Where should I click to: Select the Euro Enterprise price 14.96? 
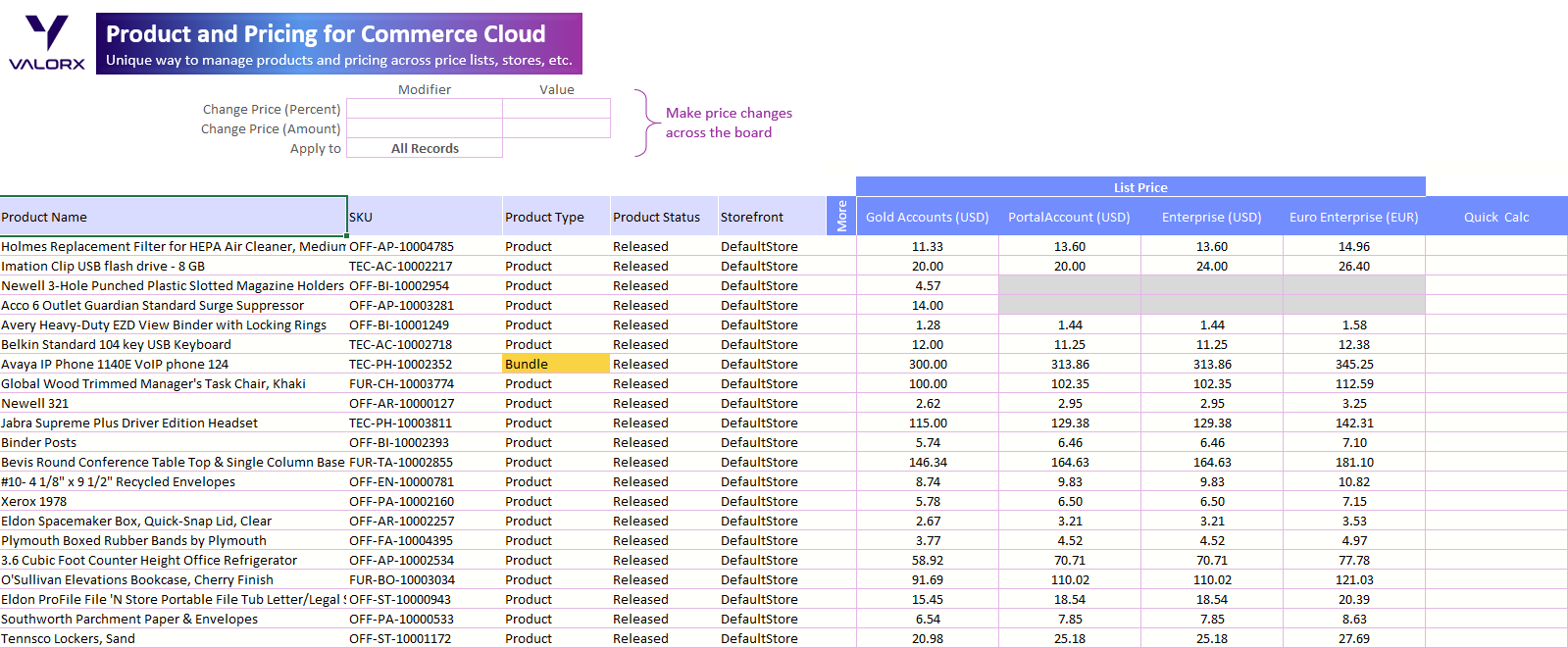[x=1354, y=246]
